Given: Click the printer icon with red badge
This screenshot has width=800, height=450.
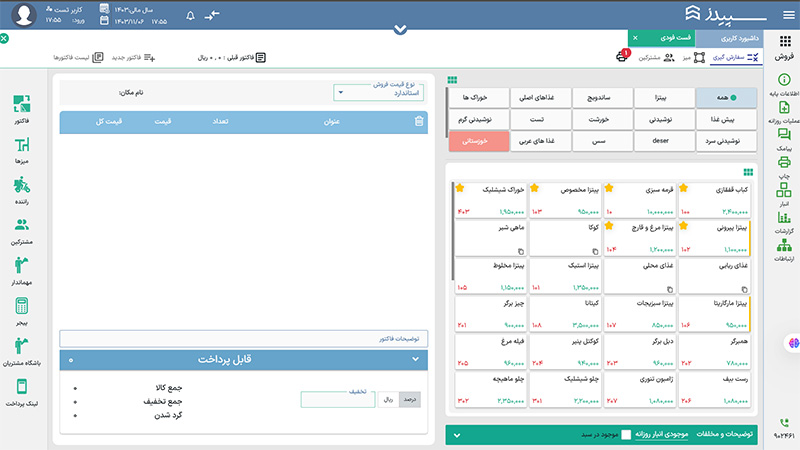Looking at the screenshot, I should pos(622,56).
